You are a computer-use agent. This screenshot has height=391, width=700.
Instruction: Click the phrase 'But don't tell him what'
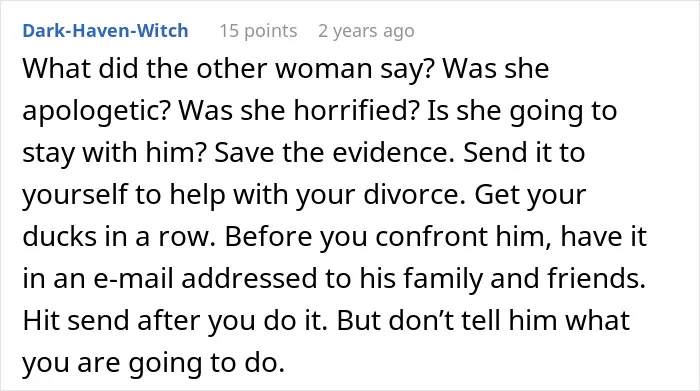[483, 320]
